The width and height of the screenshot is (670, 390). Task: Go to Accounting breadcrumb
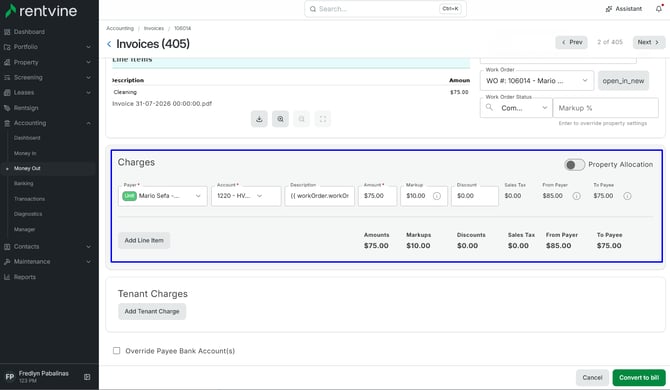120,28
